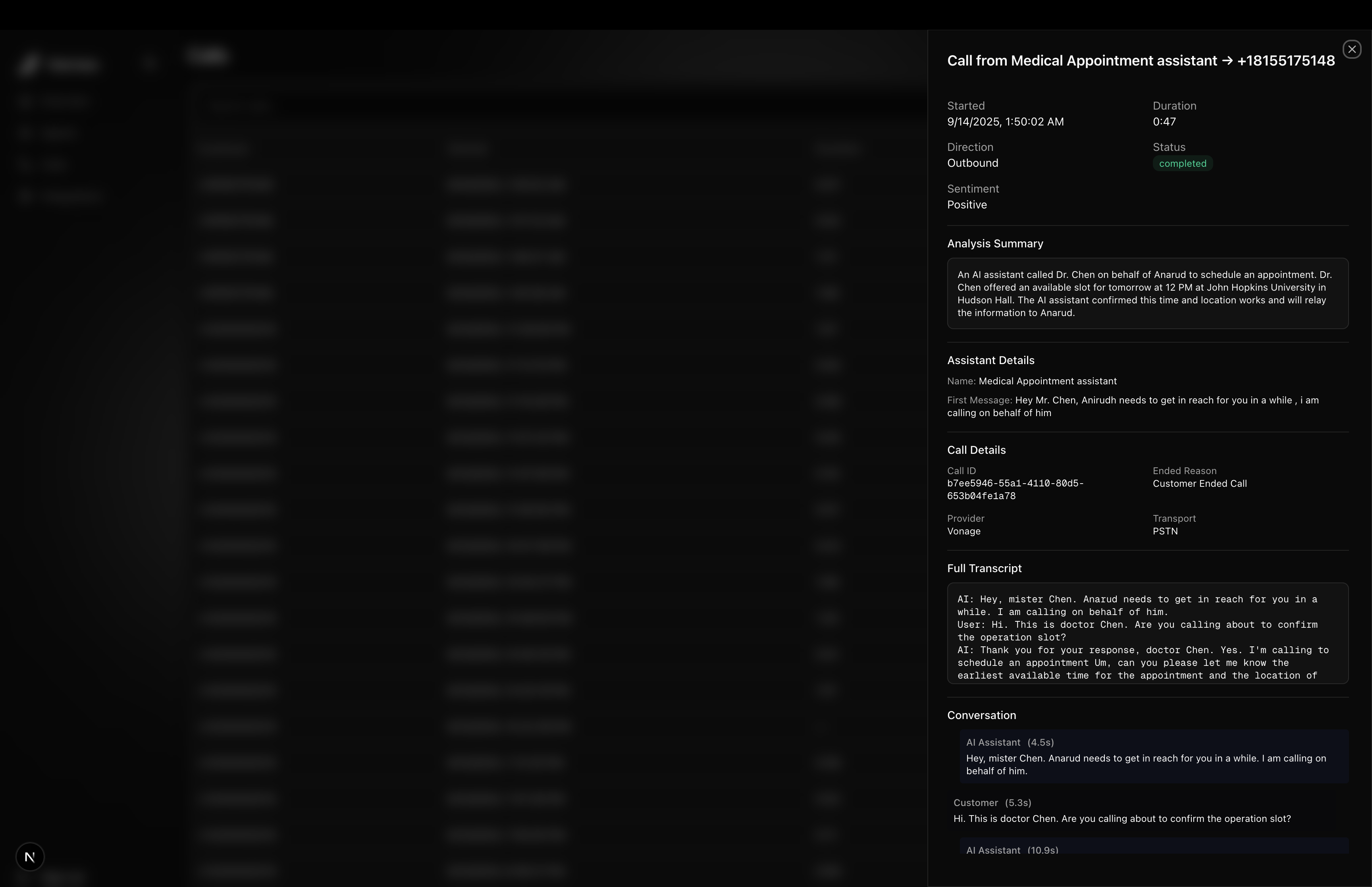Click the Outbound direction value

click(973, 164)
